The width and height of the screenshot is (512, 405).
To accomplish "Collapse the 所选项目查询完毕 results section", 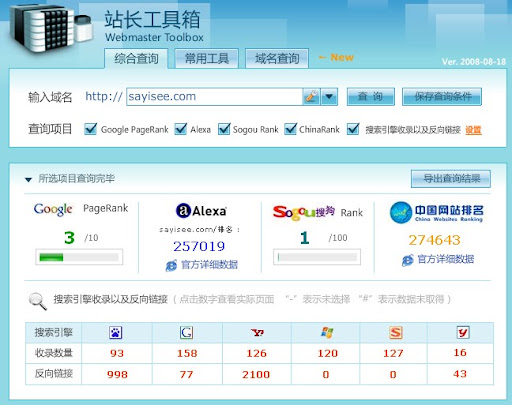I will coord(28,180).
